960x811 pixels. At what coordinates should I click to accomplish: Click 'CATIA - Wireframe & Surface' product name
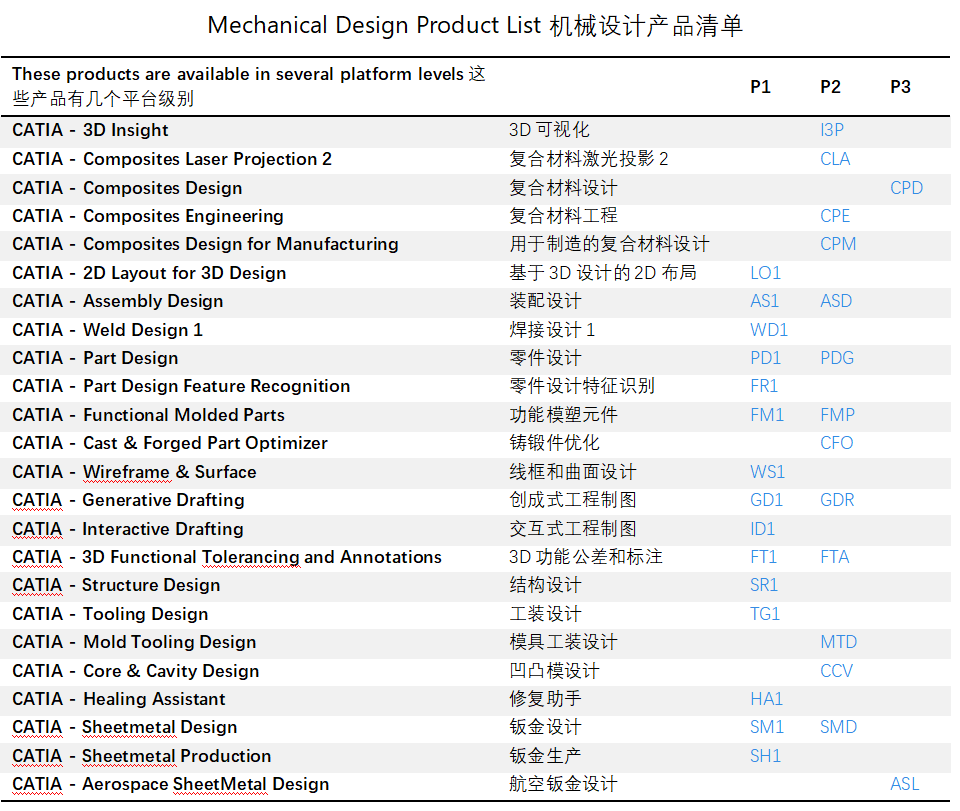134,472
